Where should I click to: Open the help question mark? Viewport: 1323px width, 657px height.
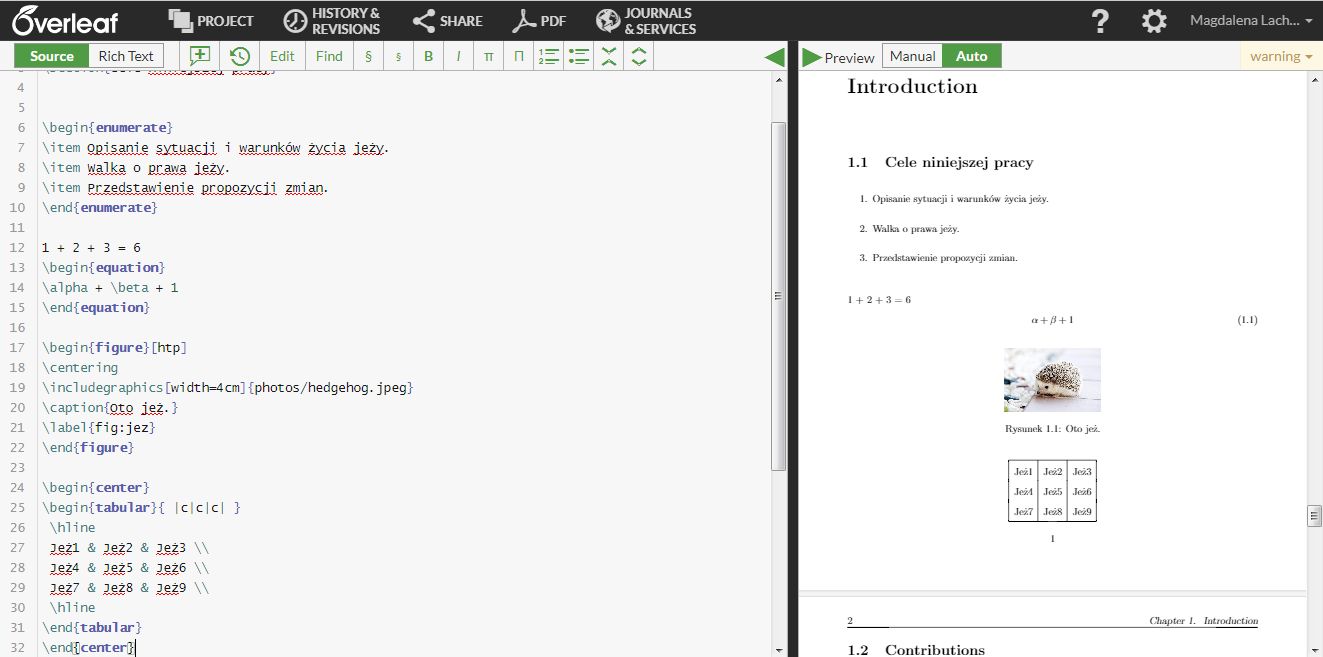point(1100,21)
